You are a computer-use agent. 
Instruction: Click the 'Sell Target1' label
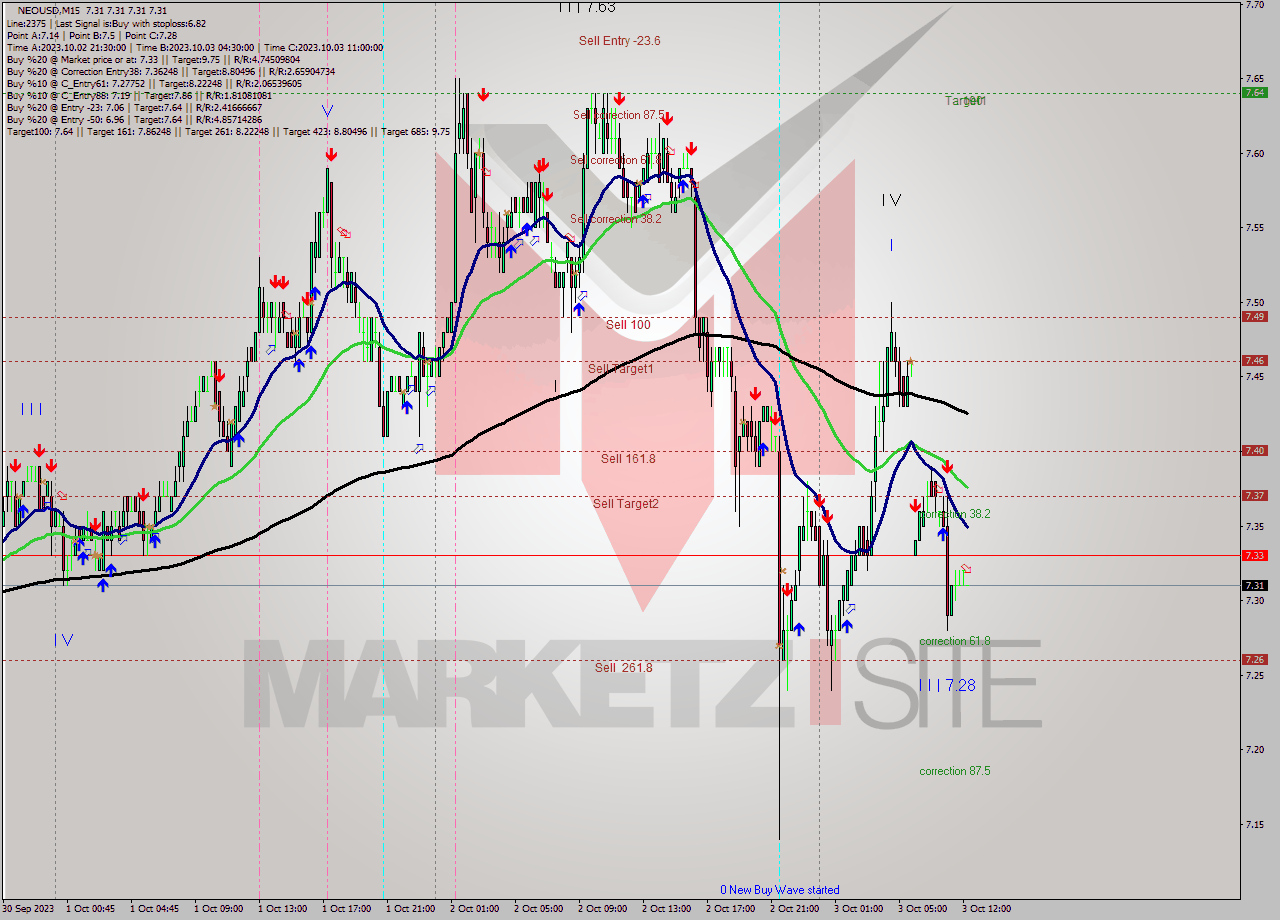[620, 369]
